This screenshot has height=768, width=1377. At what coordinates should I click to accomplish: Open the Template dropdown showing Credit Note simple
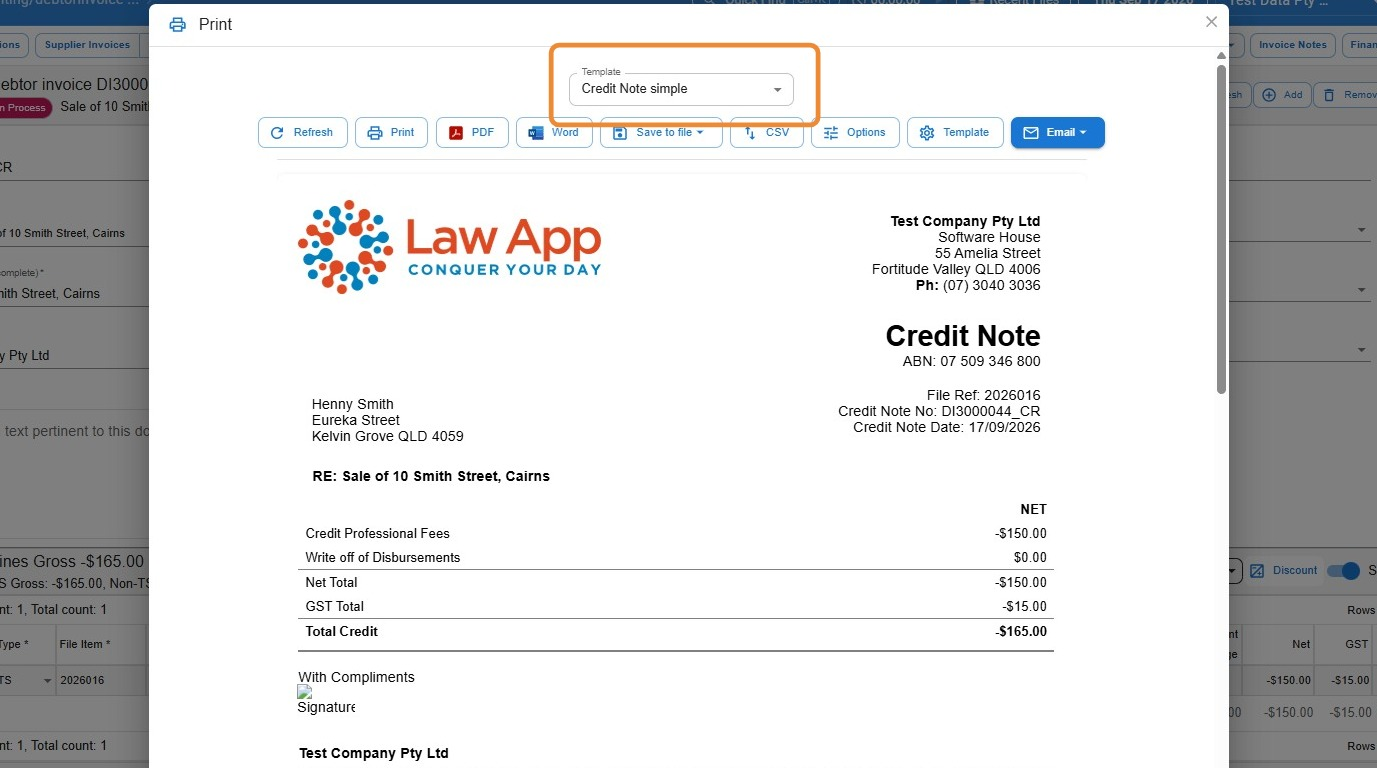681,89
